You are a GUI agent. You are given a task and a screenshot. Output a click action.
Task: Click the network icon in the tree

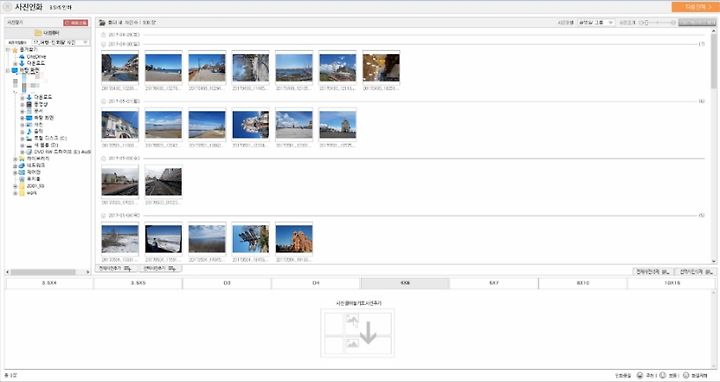pyautogui.click(x=22, y=165)
